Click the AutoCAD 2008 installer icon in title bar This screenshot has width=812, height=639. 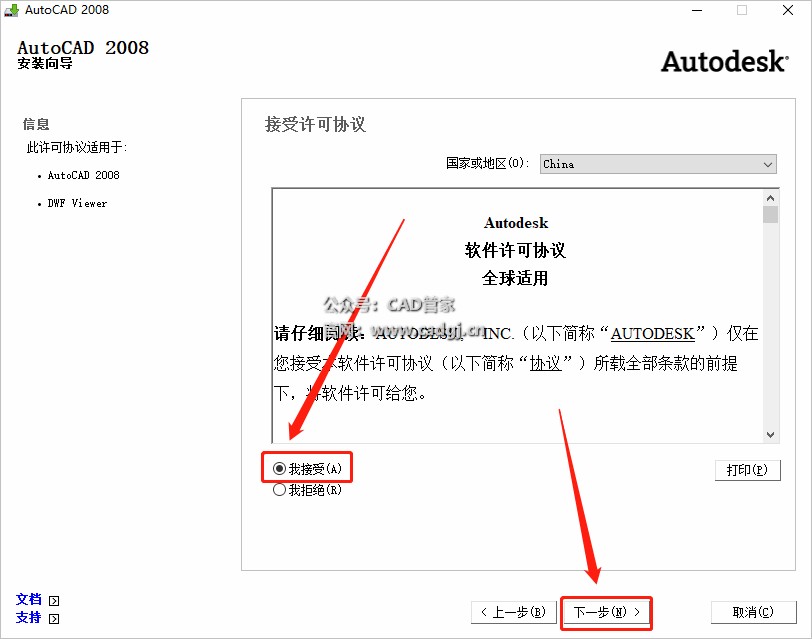pyautogui.click(x=11, y=10)
